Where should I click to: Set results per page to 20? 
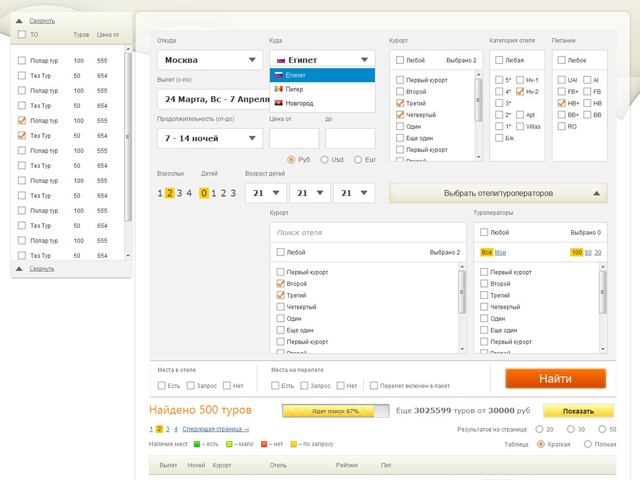(x=539, y=429)
